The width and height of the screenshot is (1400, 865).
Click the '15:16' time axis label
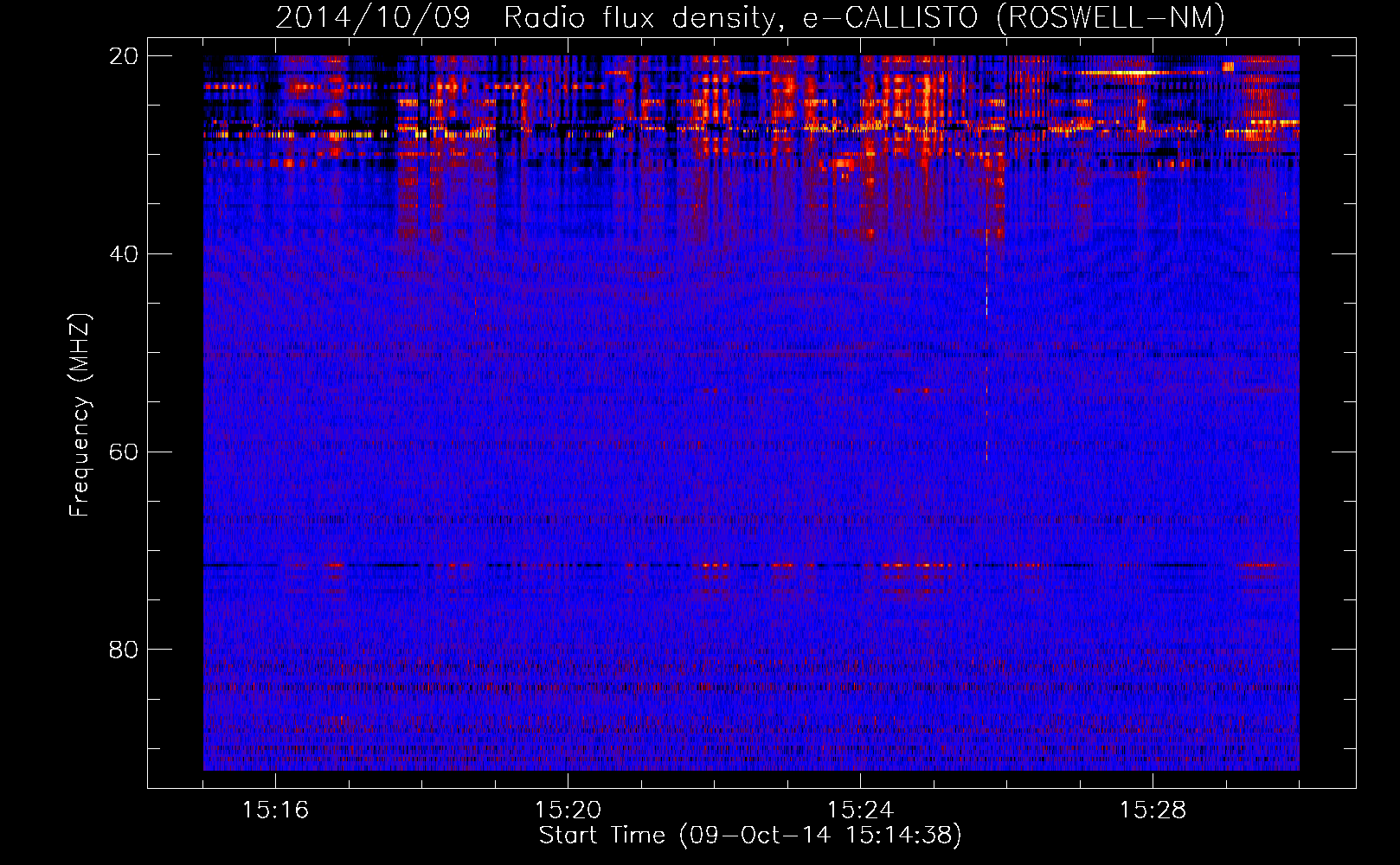coord(275,811)
